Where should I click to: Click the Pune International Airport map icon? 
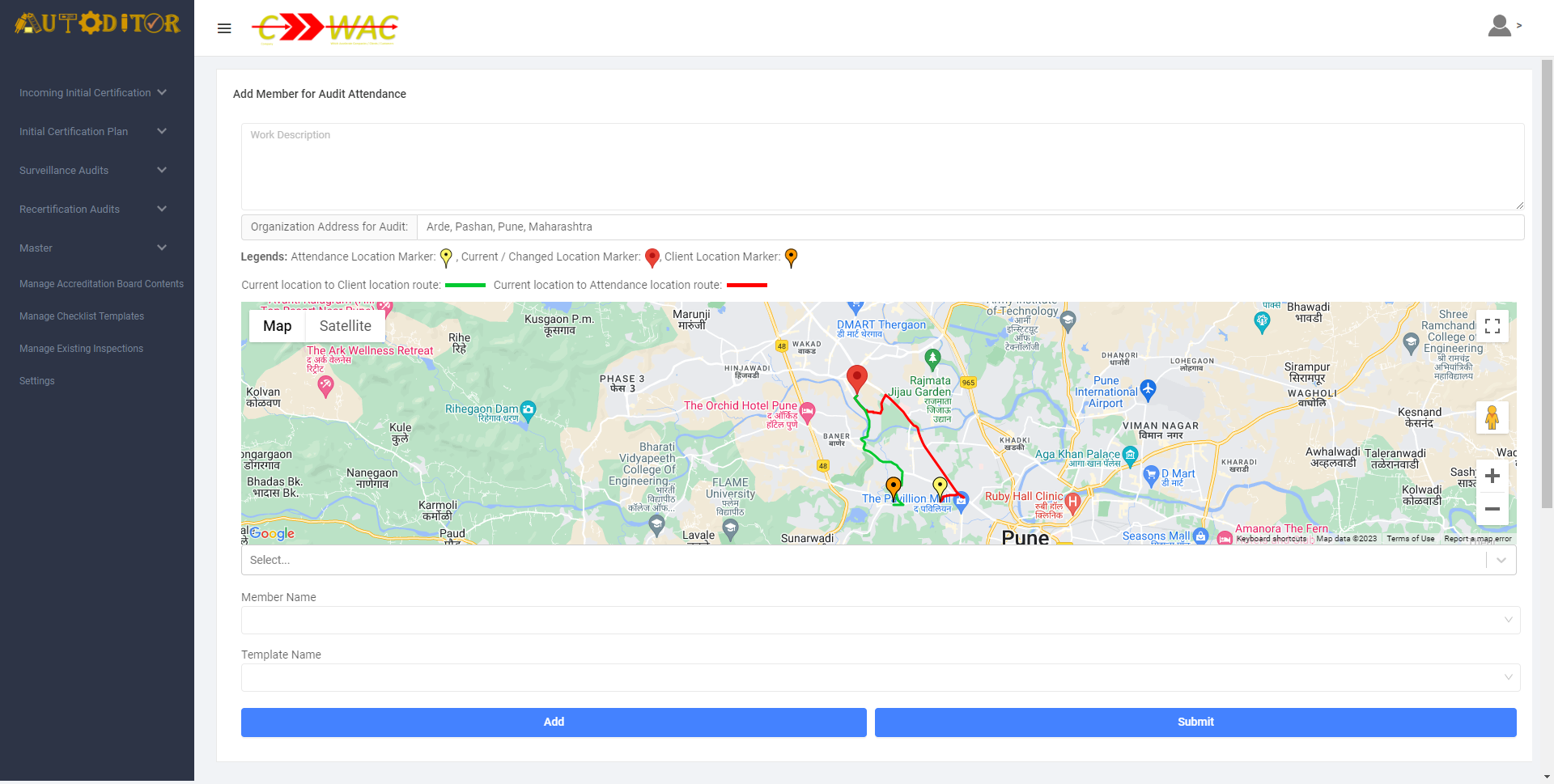click(1148, 390)
